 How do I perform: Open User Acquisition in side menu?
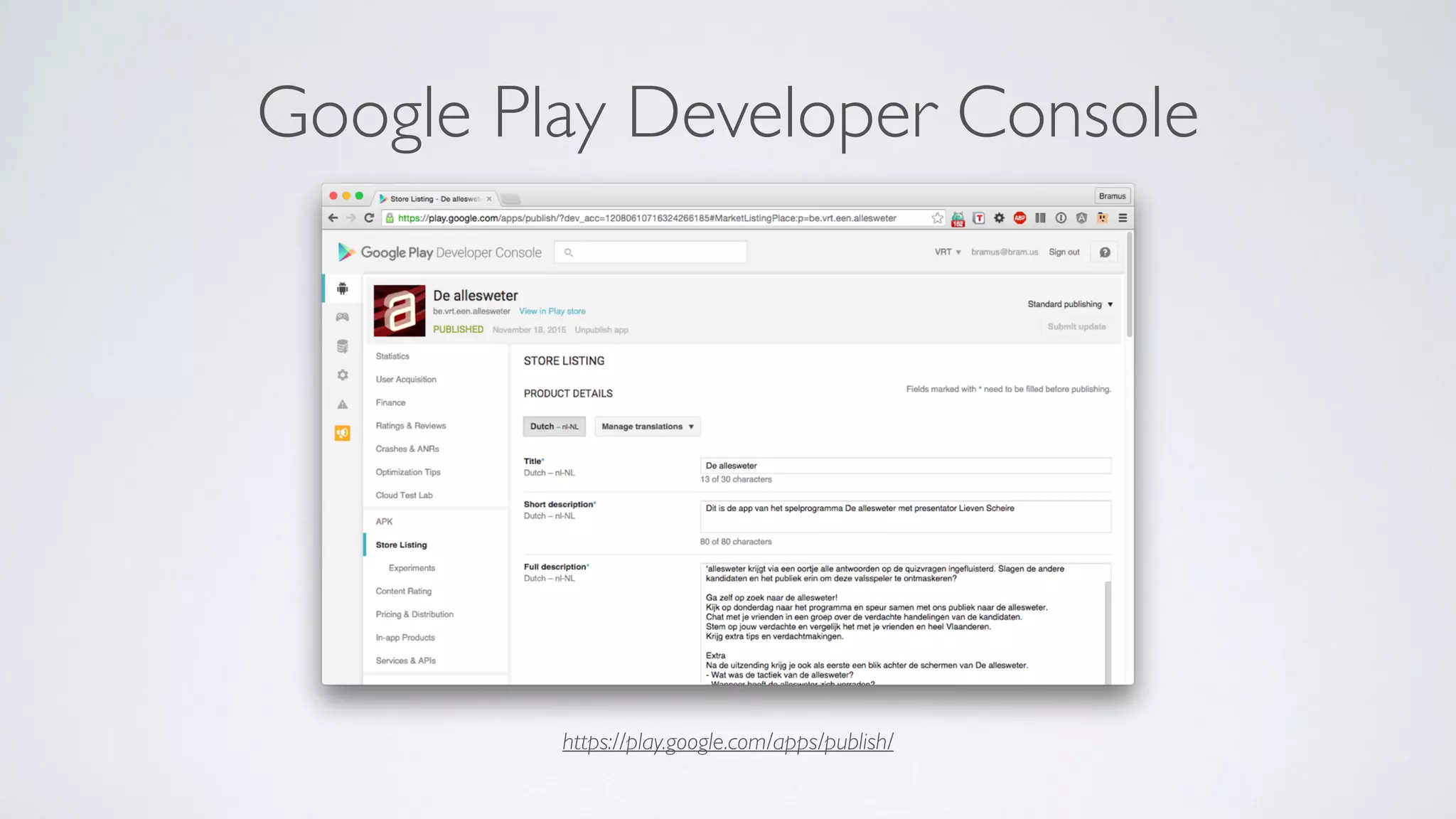[406, 380]
